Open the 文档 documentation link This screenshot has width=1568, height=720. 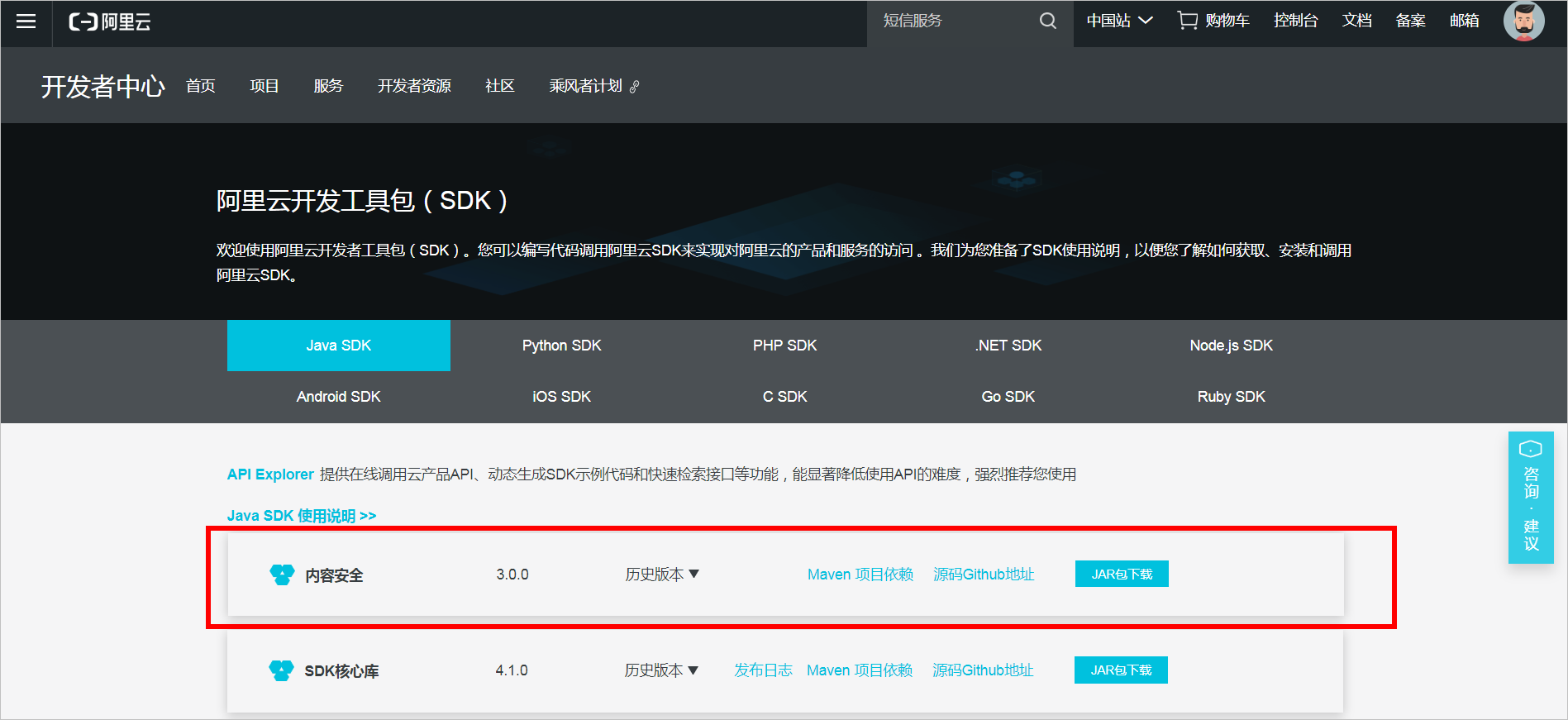(x=1357, y=21)
